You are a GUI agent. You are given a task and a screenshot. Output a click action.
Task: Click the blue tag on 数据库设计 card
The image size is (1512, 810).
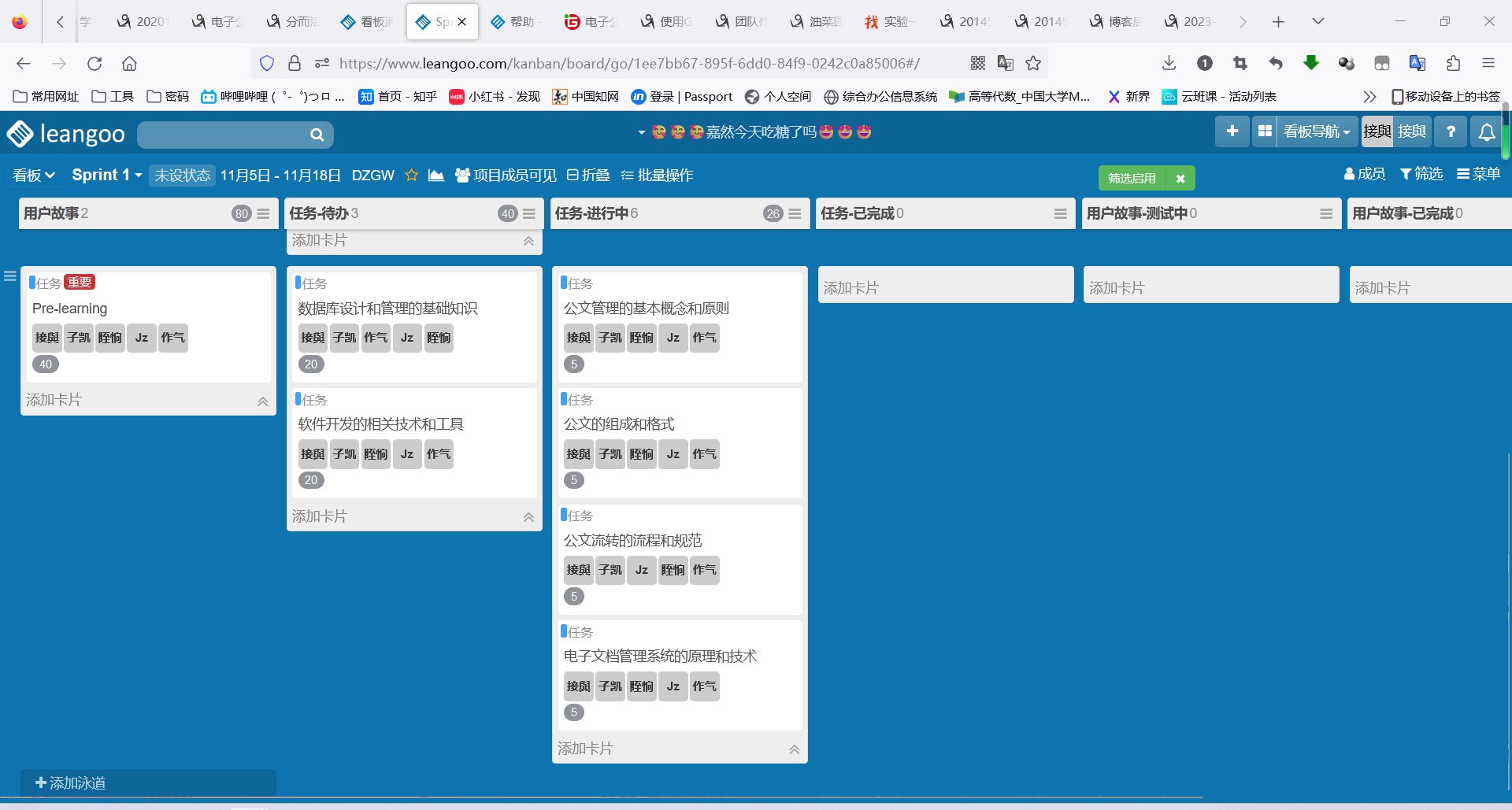298,282
